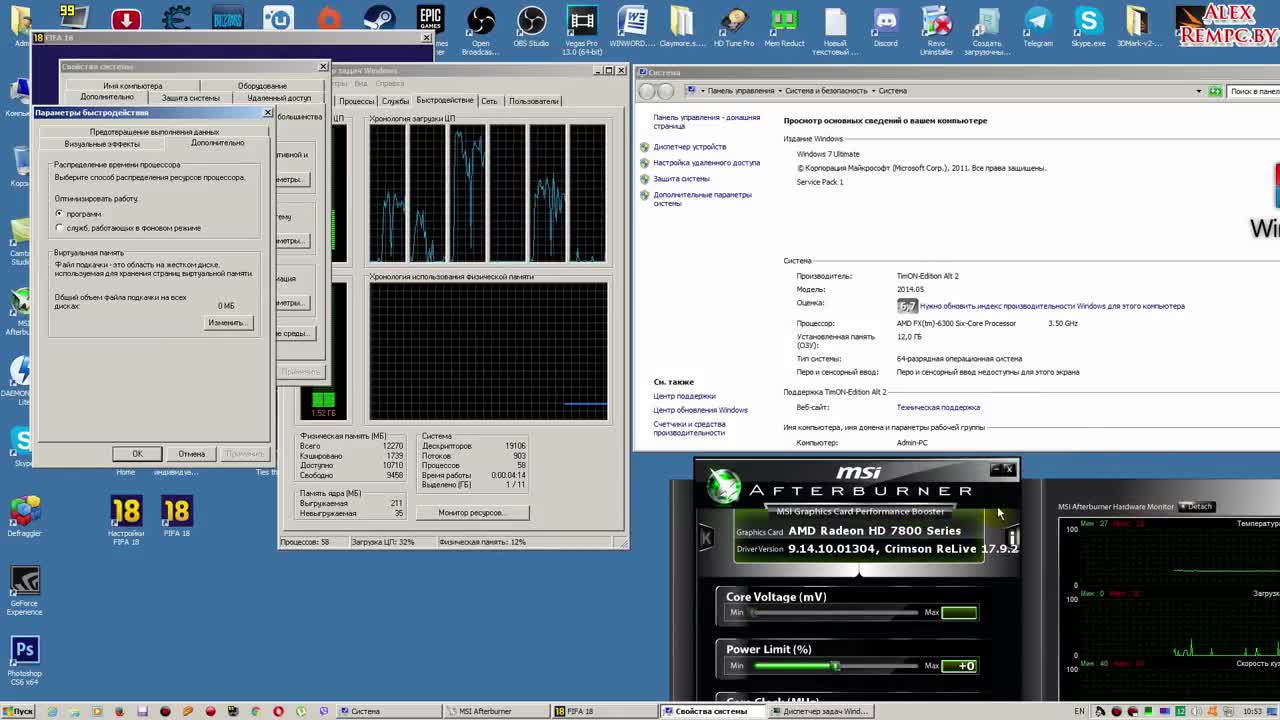Open the Uplay desktop icon
Screen dimensions: 1280x720
(278, 19)
